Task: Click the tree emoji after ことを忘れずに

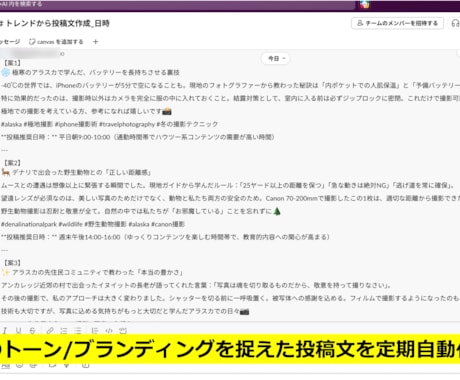Action: click(x=277, y=211)
